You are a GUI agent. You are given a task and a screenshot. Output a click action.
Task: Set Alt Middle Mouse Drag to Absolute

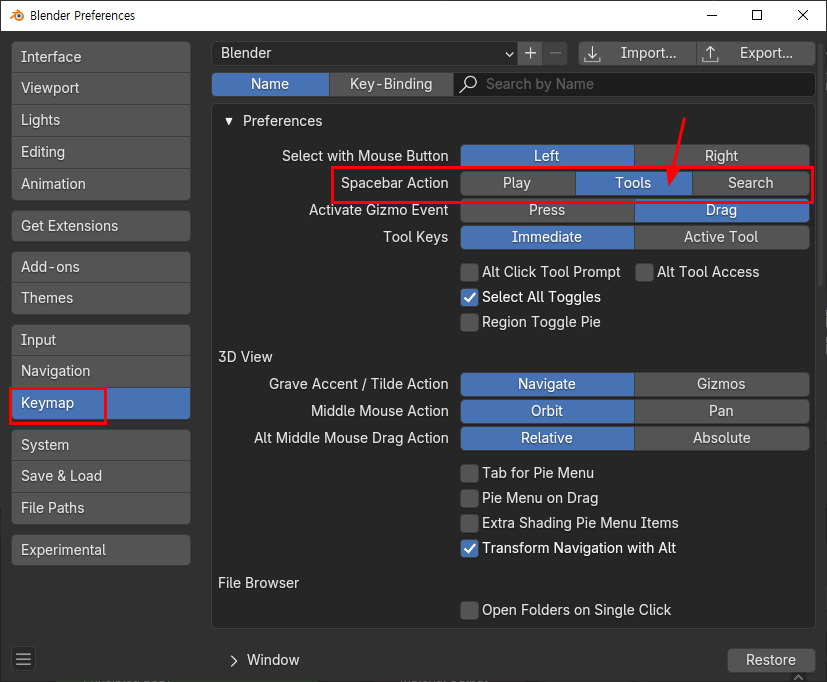pyautogui.click(x=722, y=438)
